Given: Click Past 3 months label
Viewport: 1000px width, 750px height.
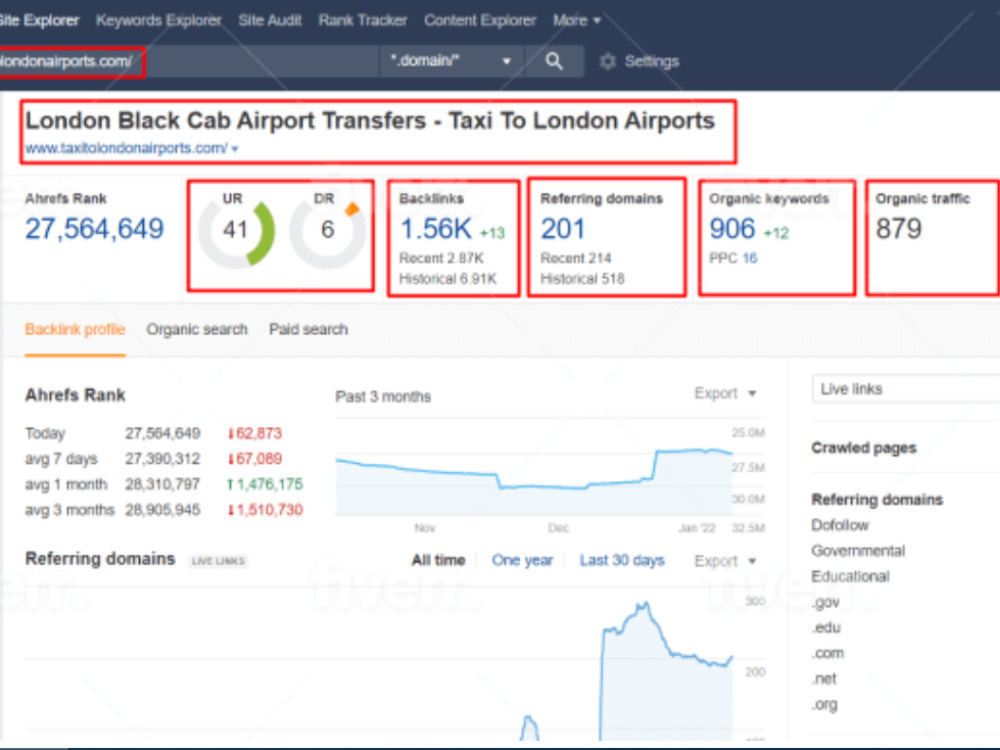Looking at the screenshot, I should pos(383,397).
